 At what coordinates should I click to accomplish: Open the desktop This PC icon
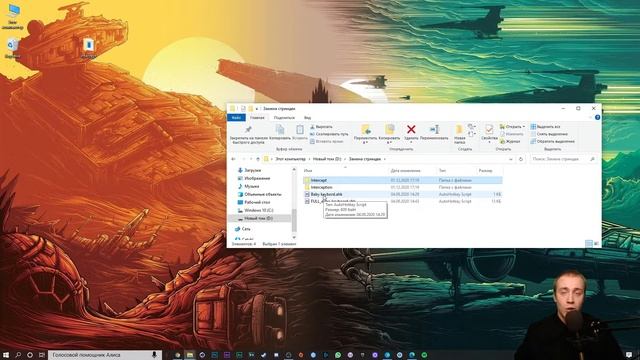(13, 17)
